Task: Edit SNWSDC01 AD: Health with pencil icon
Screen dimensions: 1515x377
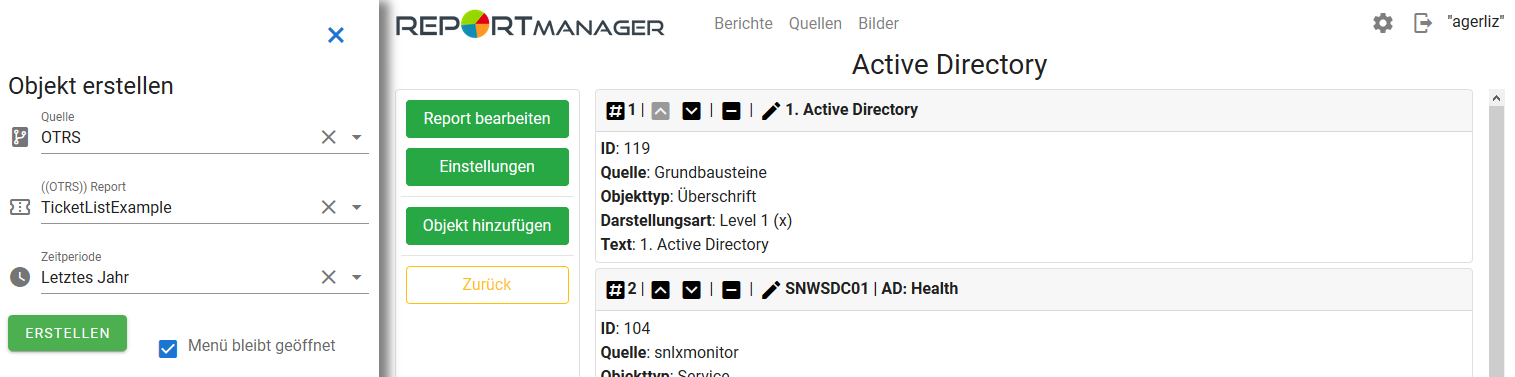Action: (x=771, y=289)
